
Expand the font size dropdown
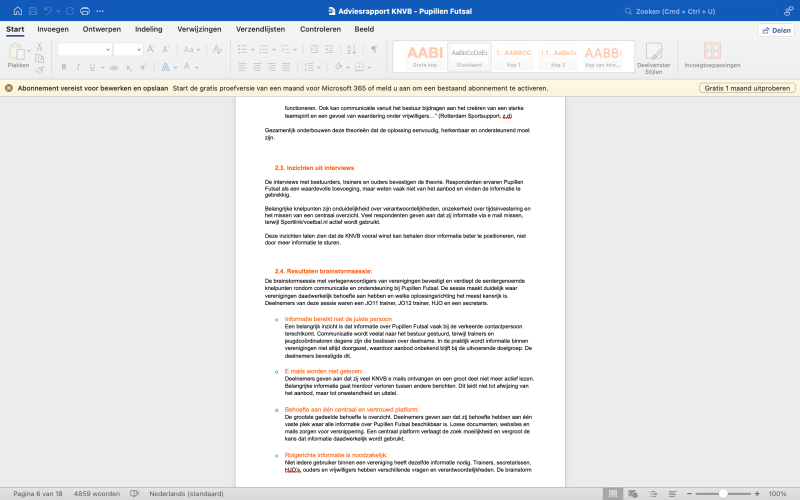[138, 49]
